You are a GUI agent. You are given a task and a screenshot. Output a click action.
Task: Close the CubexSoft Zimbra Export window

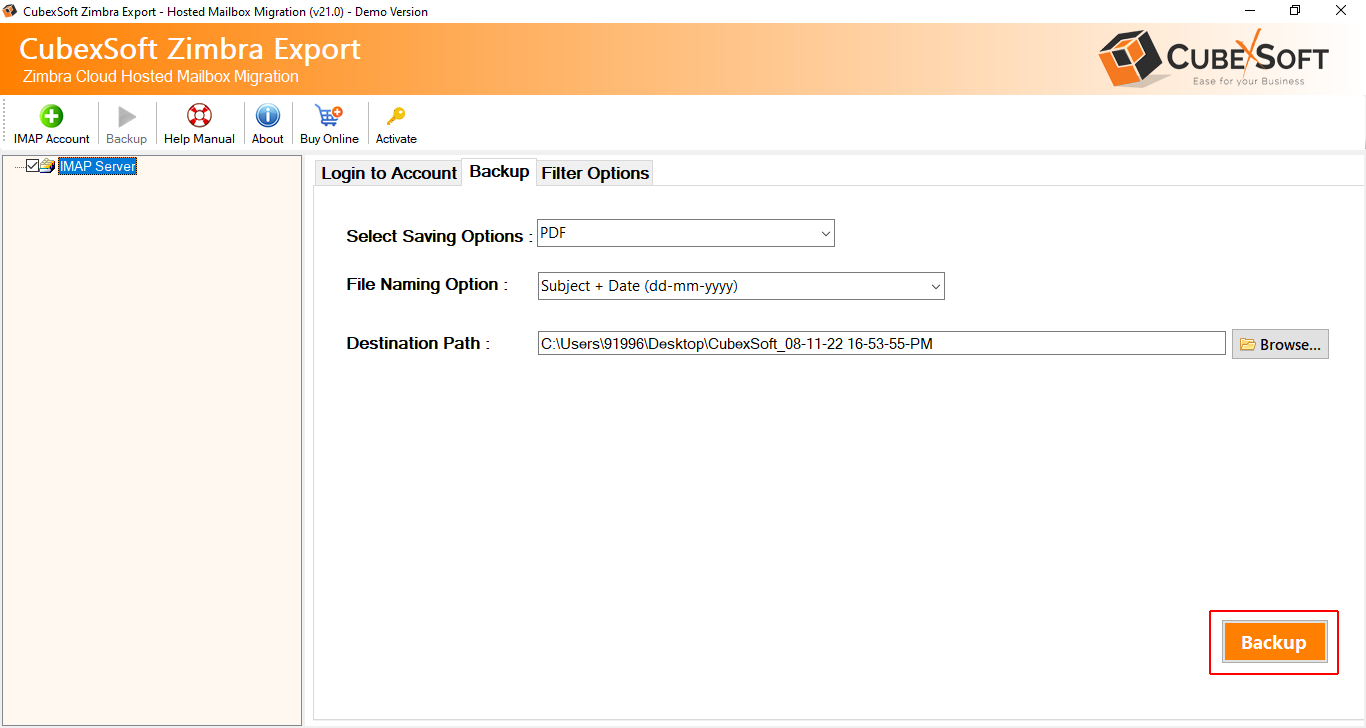(x=1341, y=11)
